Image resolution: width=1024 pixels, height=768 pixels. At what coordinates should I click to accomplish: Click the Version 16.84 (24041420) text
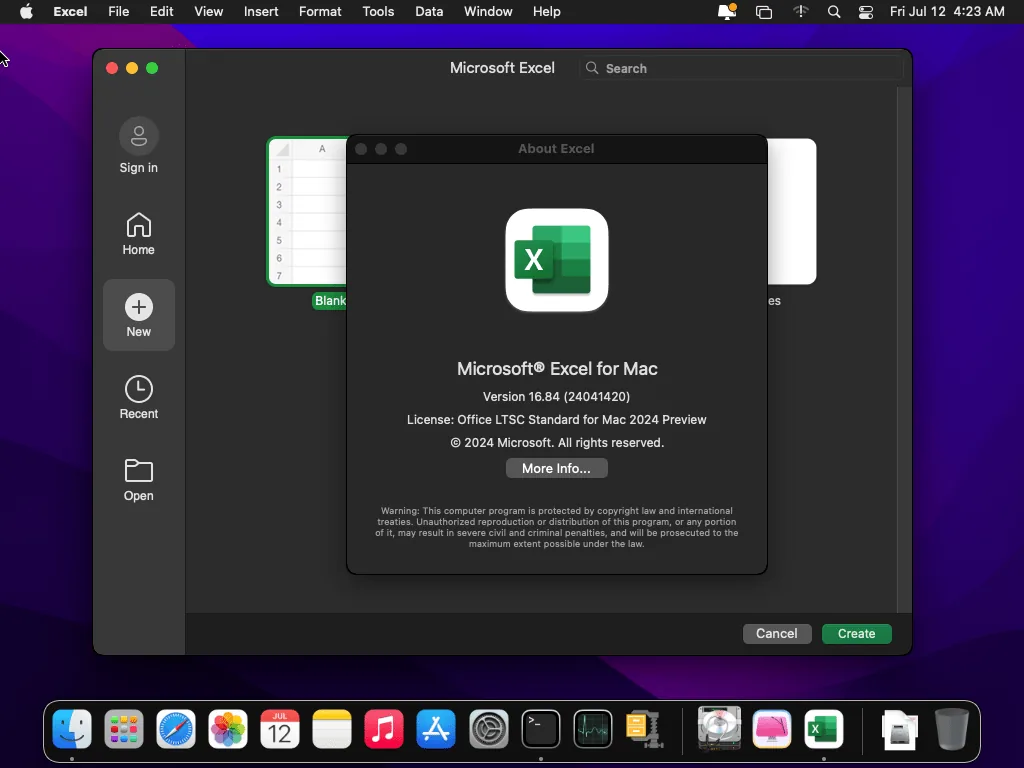click(556, 396)
